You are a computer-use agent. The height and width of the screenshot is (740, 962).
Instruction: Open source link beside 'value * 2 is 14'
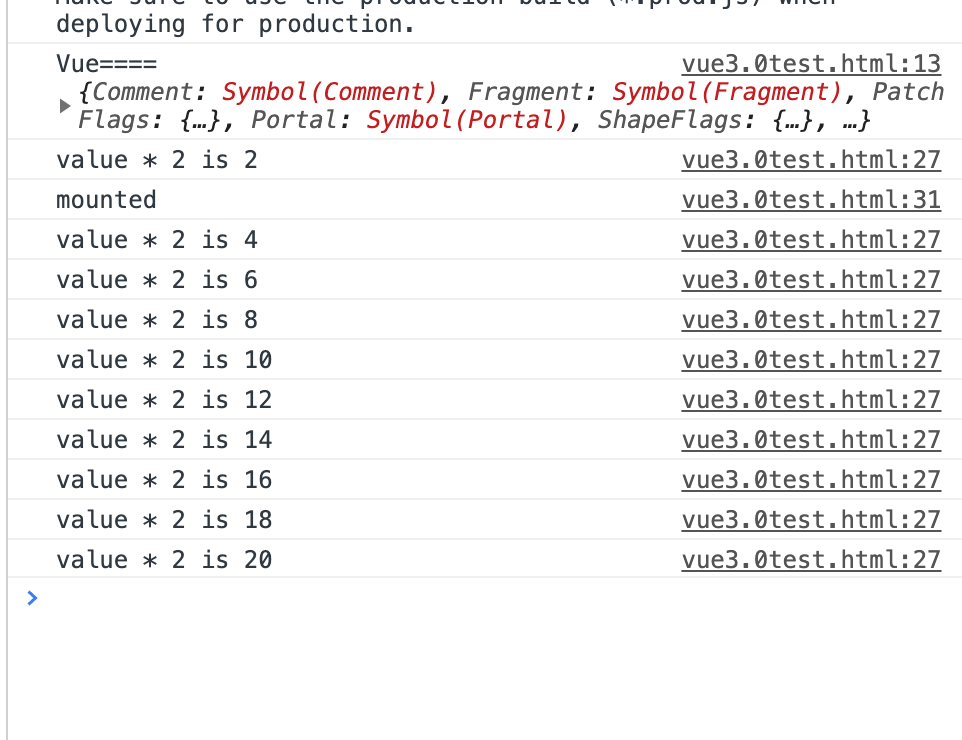tap(811, 439)
